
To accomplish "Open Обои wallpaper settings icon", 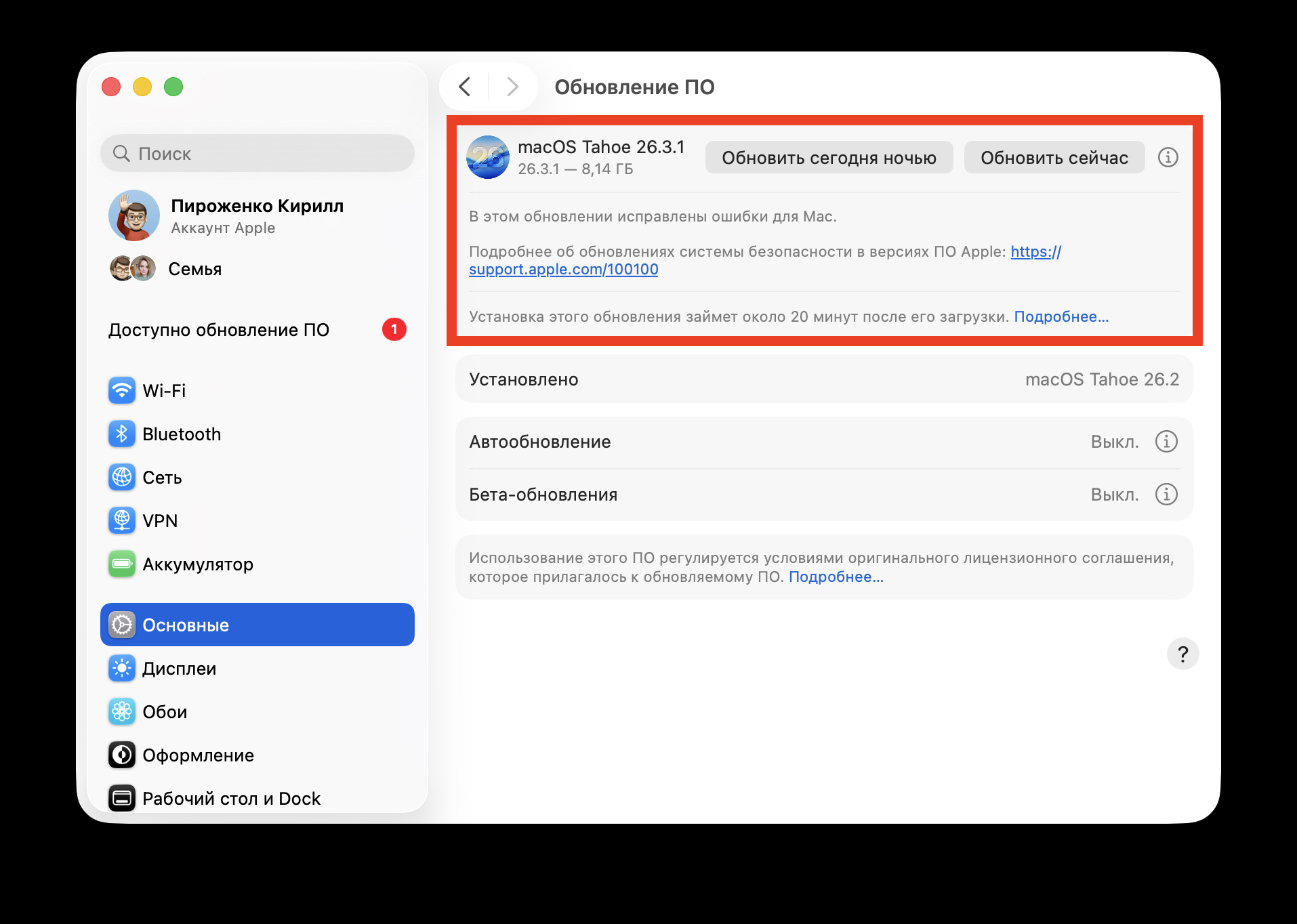I will pos(121,711).
